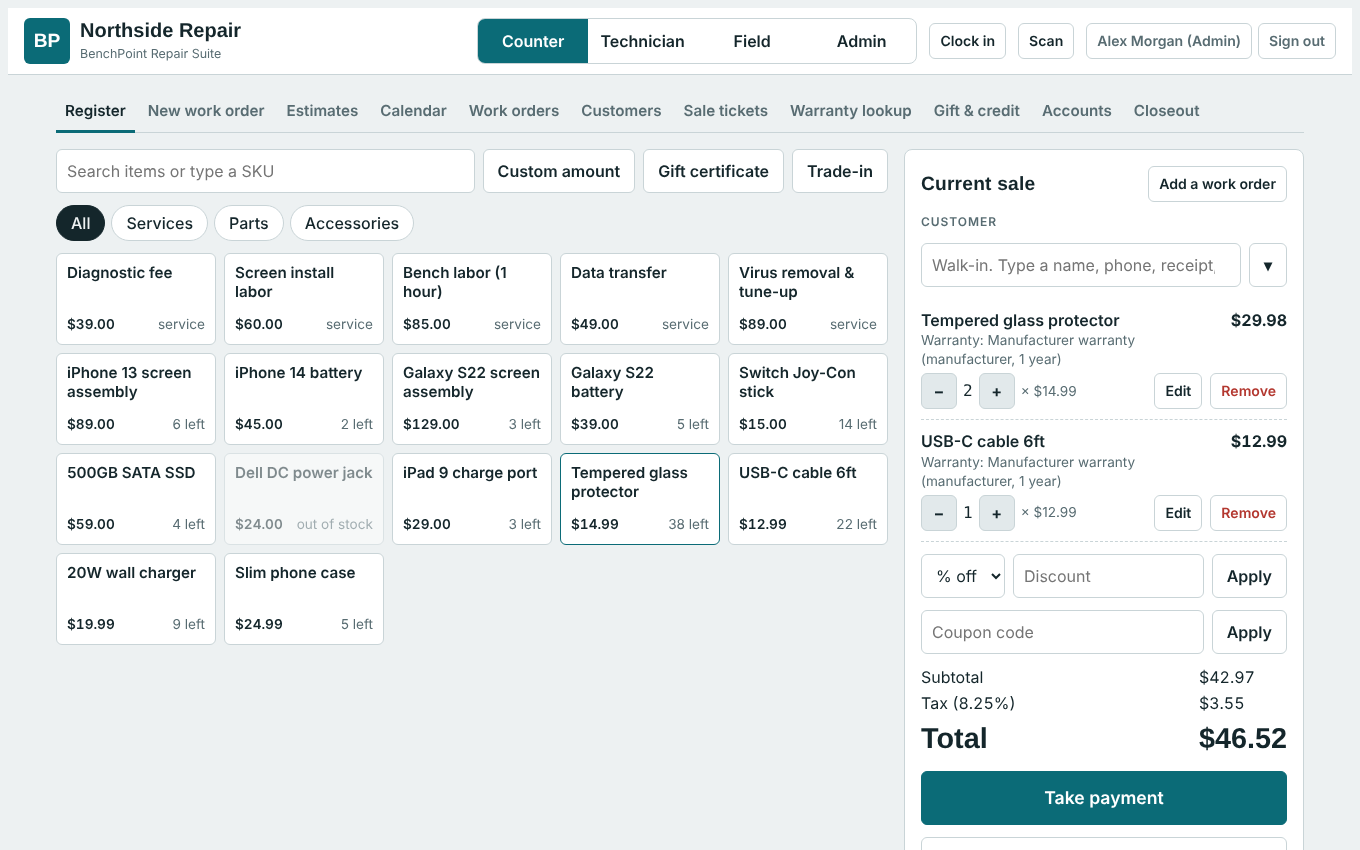The image size is (1360, 850).
Task: Edit the USB-C cable 6ft line
Action: (x=1178, y=513)
